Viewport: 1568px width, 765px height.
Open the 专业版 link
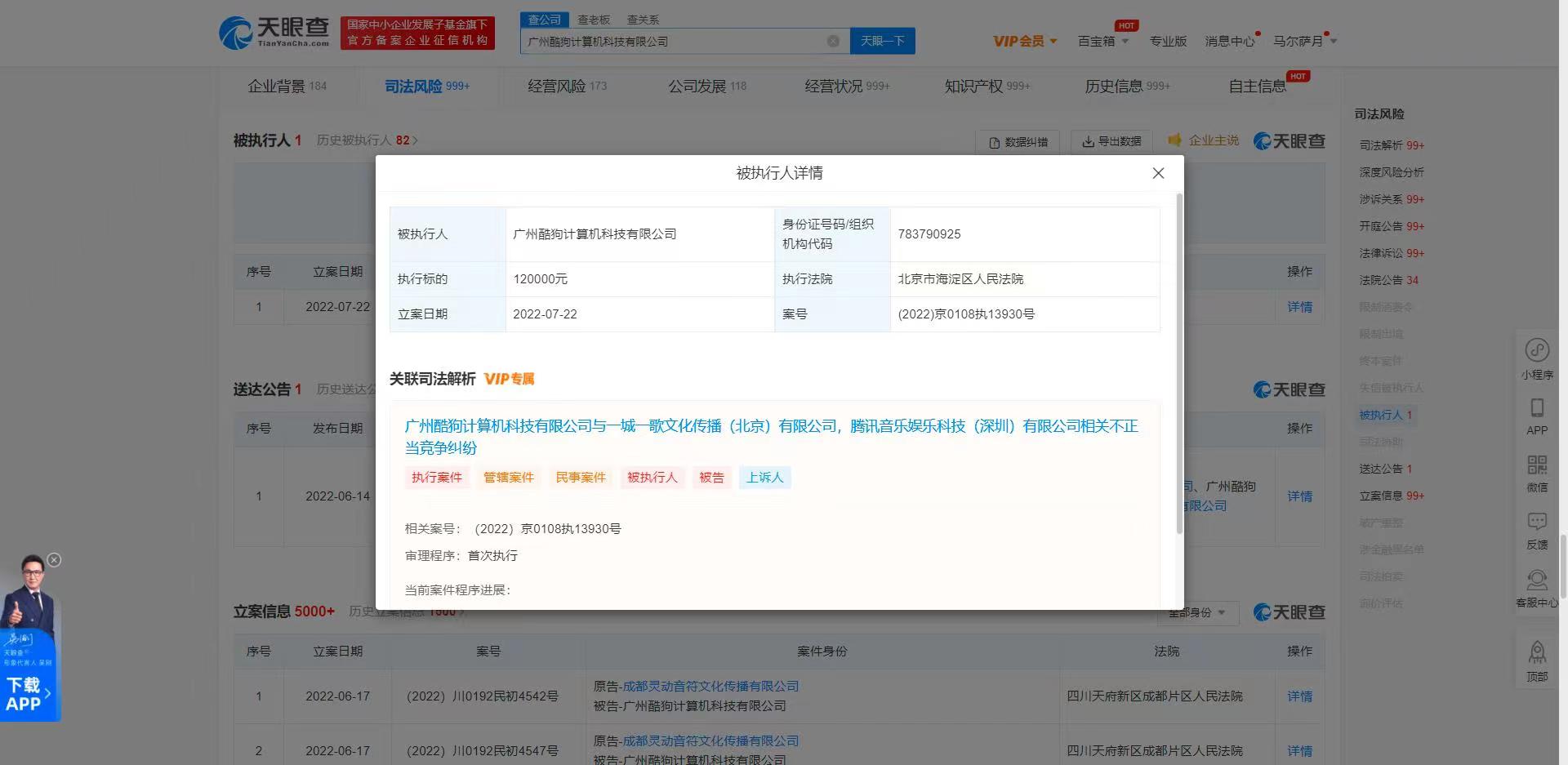point(1168,41)
